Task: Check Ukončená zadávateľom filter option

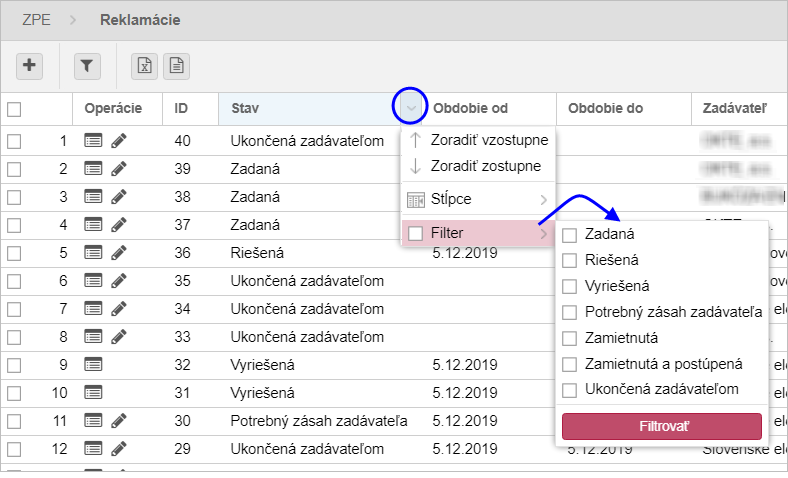Action: tap(569, 390)
